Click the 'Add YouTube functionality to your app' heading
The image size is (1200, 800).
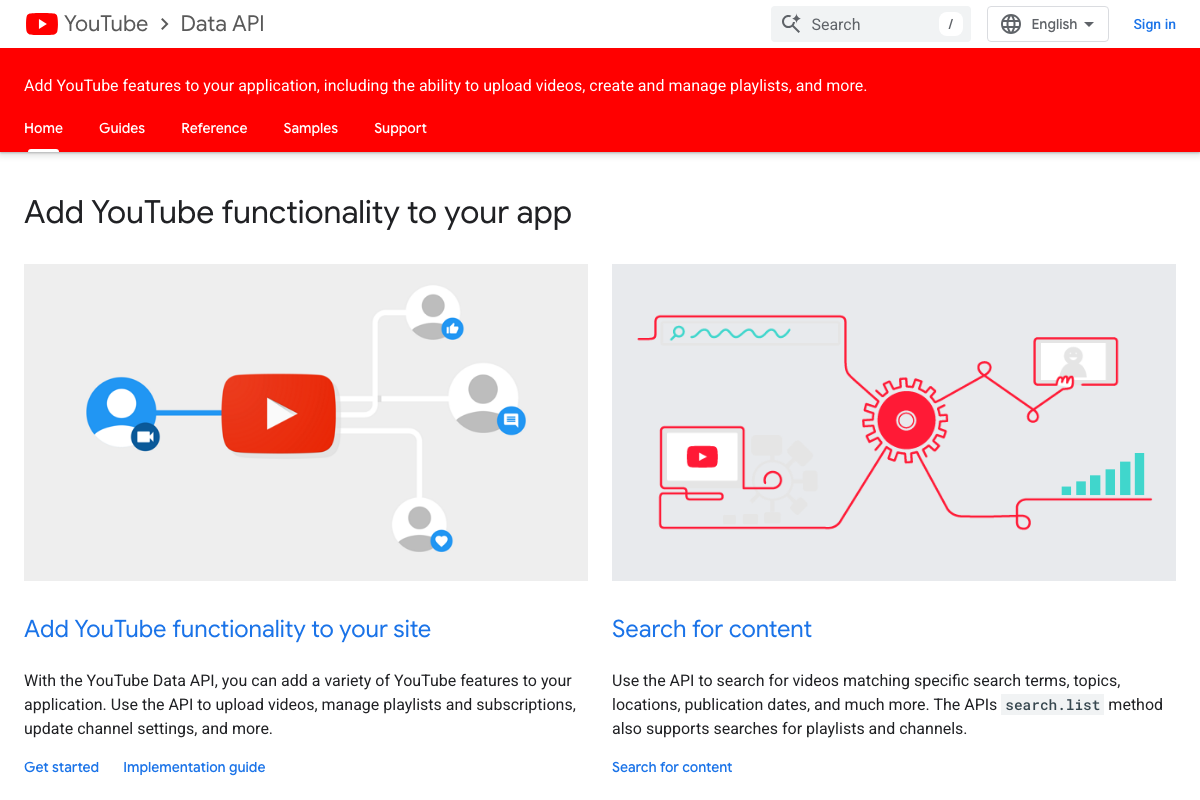click(298, 212)
